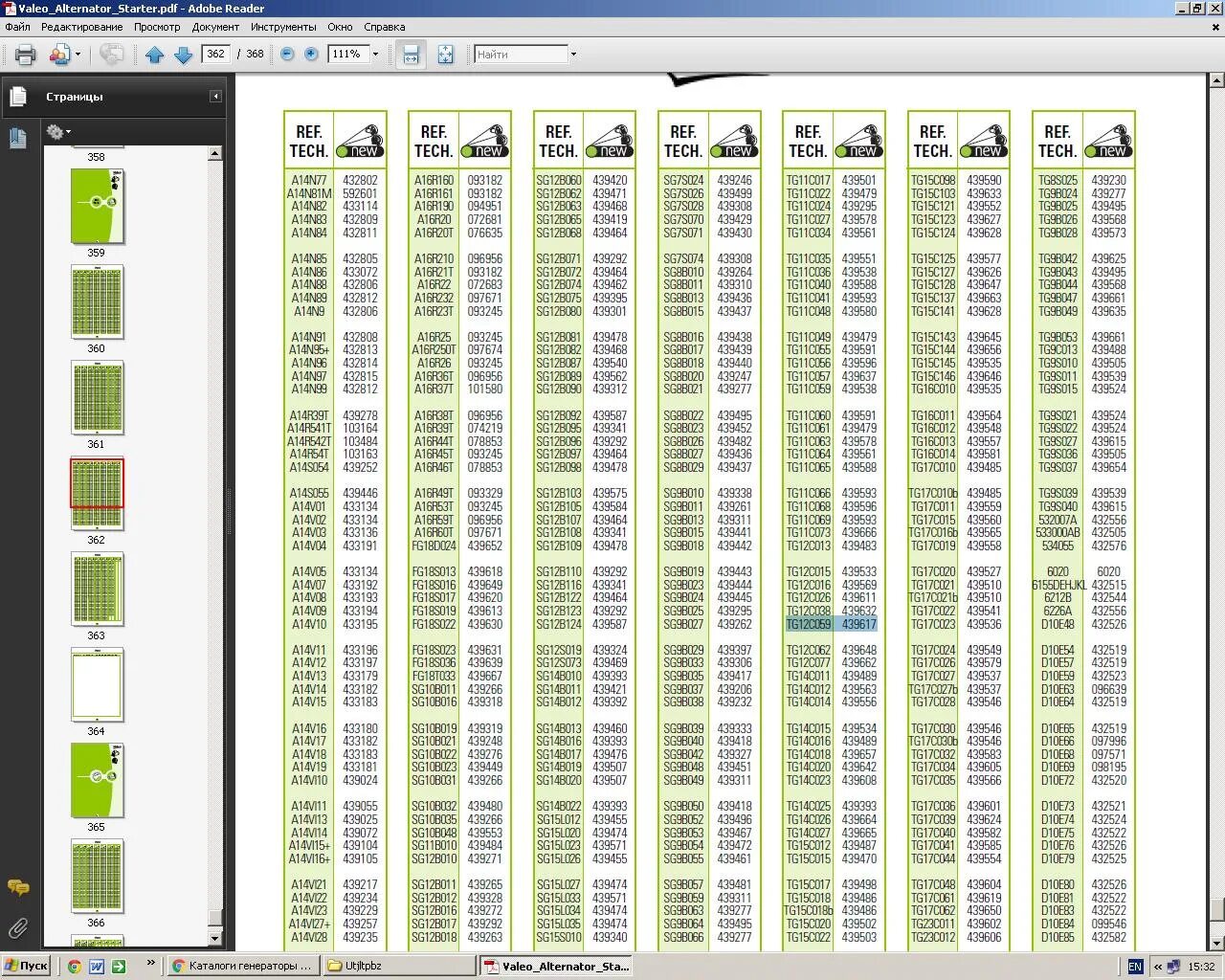Screen dimensions: 1225x980
Task: Open the Окно menu
Action: point(340,27)
